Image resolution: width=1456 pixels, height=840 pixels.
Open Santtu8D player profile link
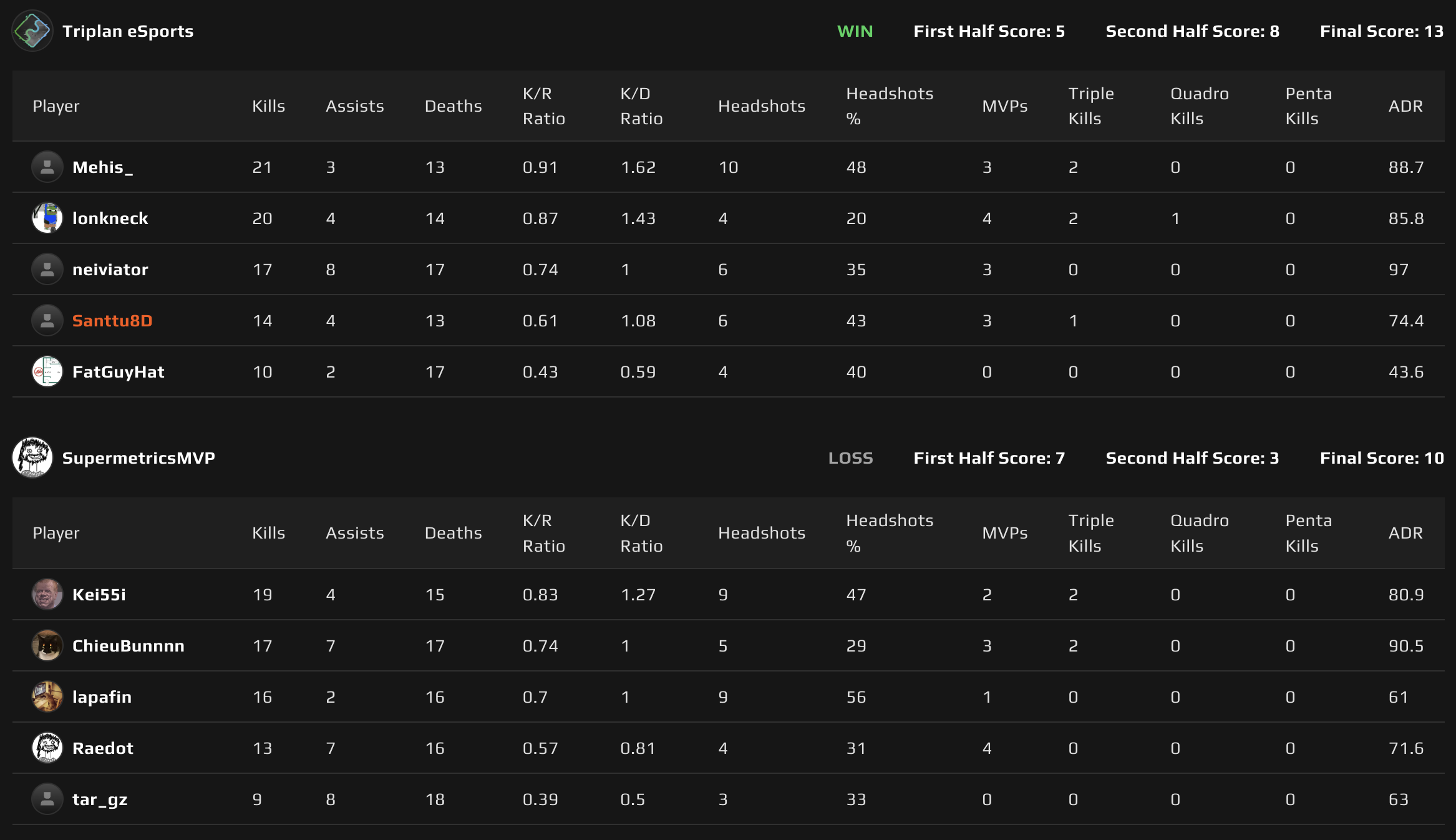pos(112,321)
